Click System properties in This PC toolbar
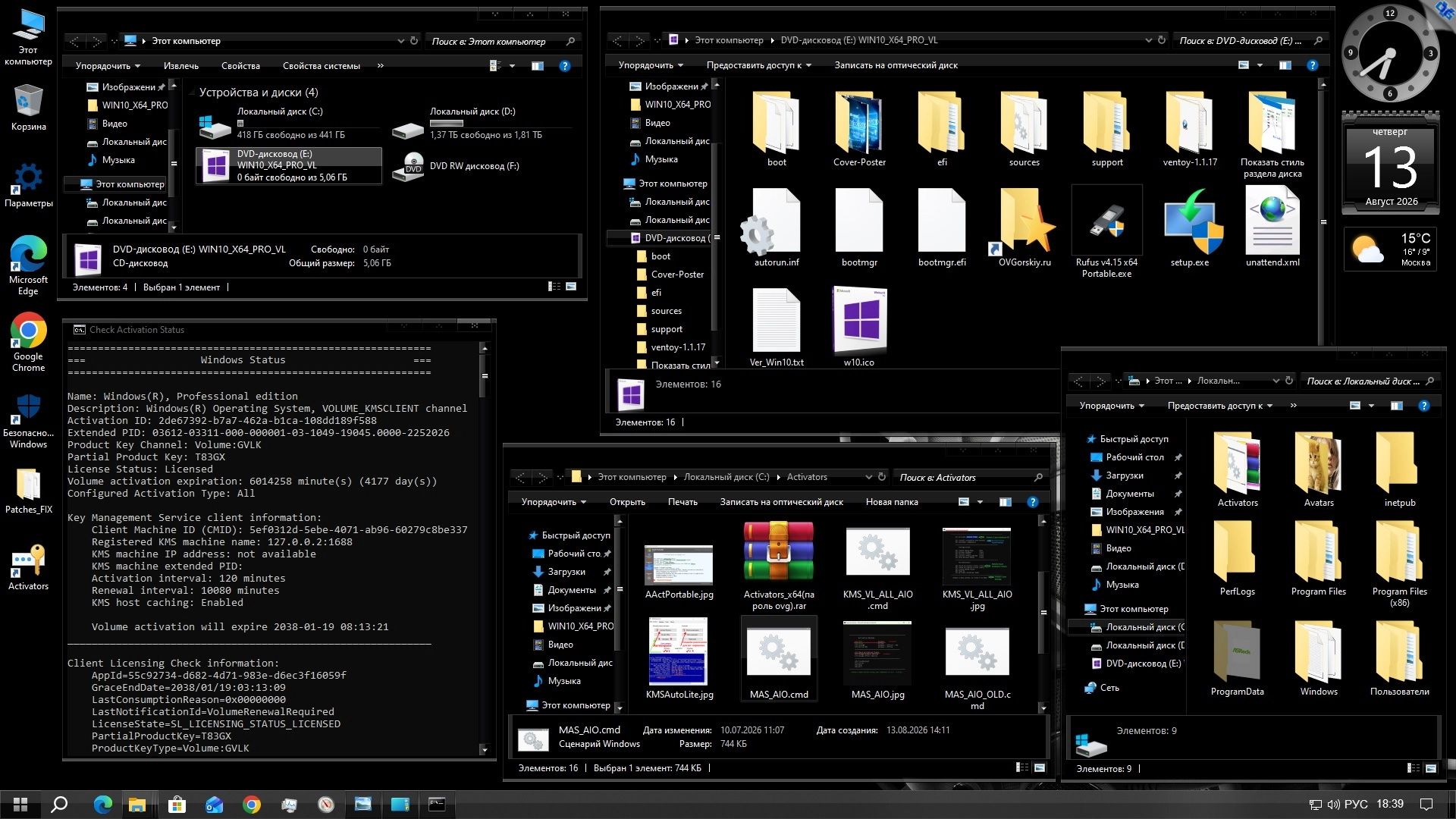Image resolution: width=1456 pixels, height=819 pixels. [321, 66]
